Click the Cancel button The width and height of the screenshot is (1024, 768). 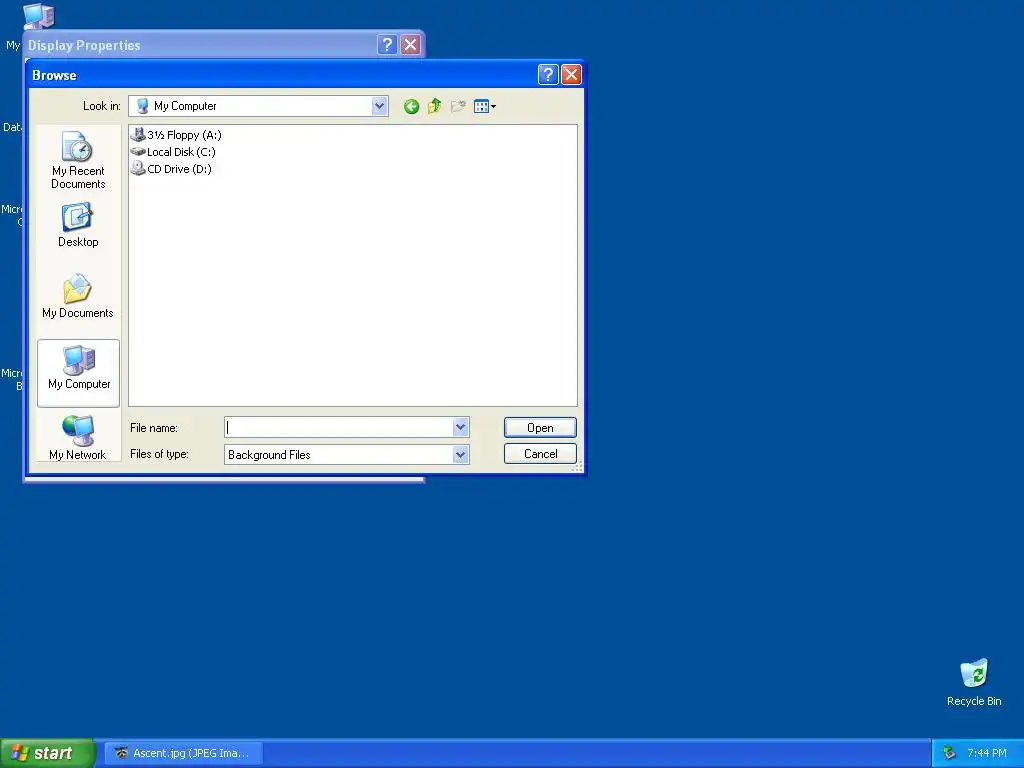[540, 454]
